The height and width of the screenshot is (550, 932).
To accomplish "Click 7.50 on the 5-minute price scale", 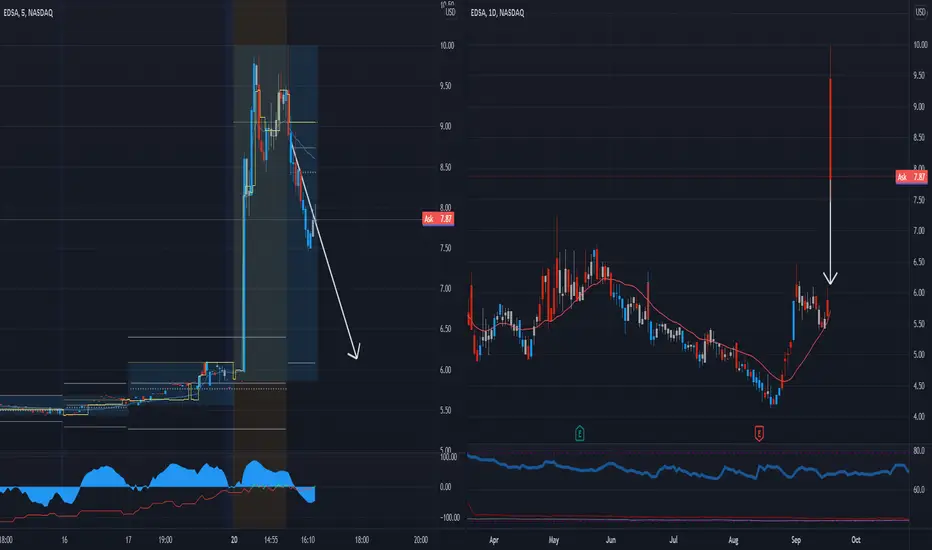I will pyautogui.click(x=445, y=248).
